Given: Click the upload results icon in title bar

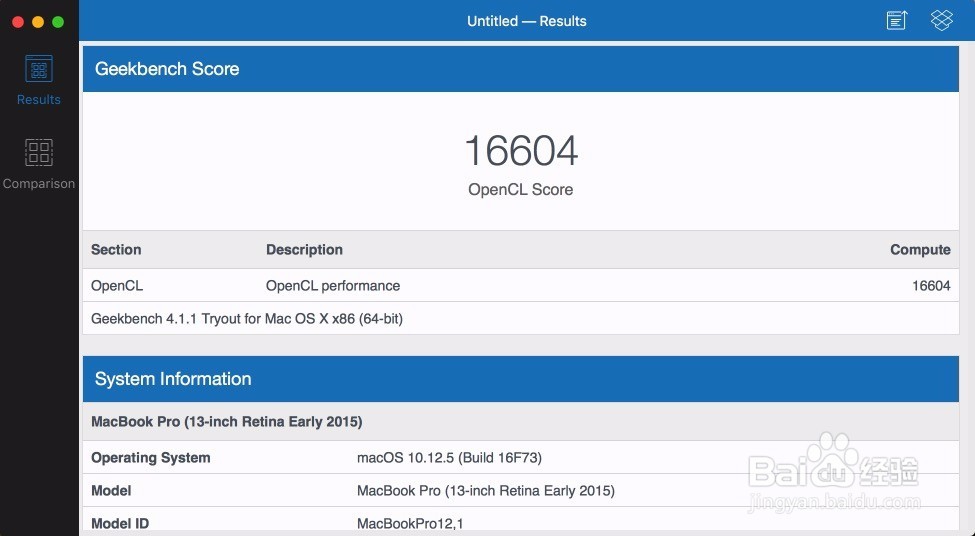Looking at the screenshot, I should click(897, 21).
